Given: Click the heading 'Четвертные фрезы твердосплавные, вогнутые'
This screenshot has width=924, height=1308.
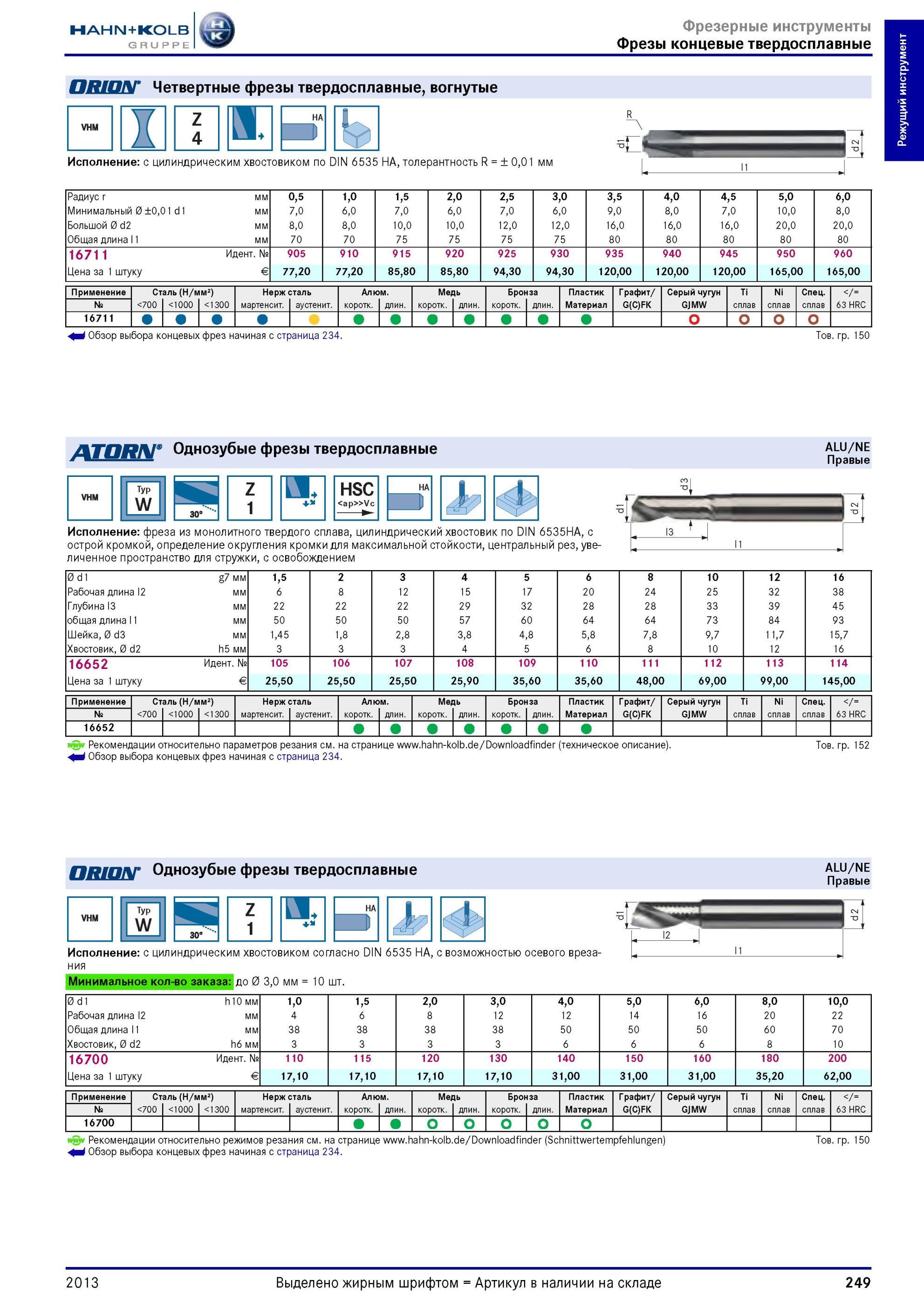Looking at the screenshot, I should [x=325, y=88].
